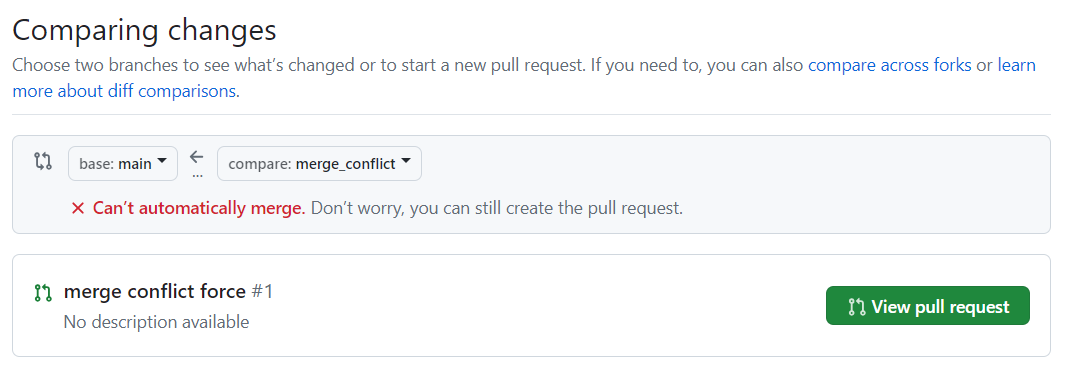Screen dimensions: 1066x365
Task: Open the base: main branch dropdown
Action: pyautogui.click(x=123, y=164)
